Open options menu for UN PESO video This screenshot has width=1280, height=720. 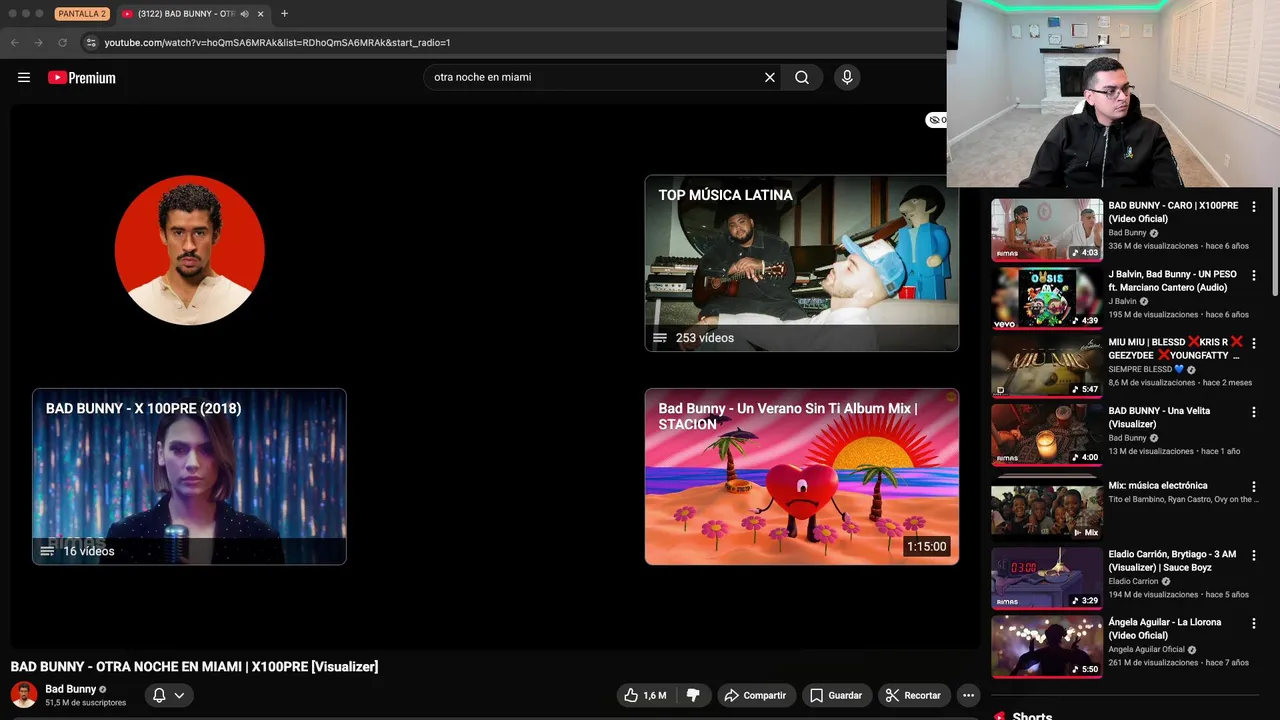(x=1253, y=275)
